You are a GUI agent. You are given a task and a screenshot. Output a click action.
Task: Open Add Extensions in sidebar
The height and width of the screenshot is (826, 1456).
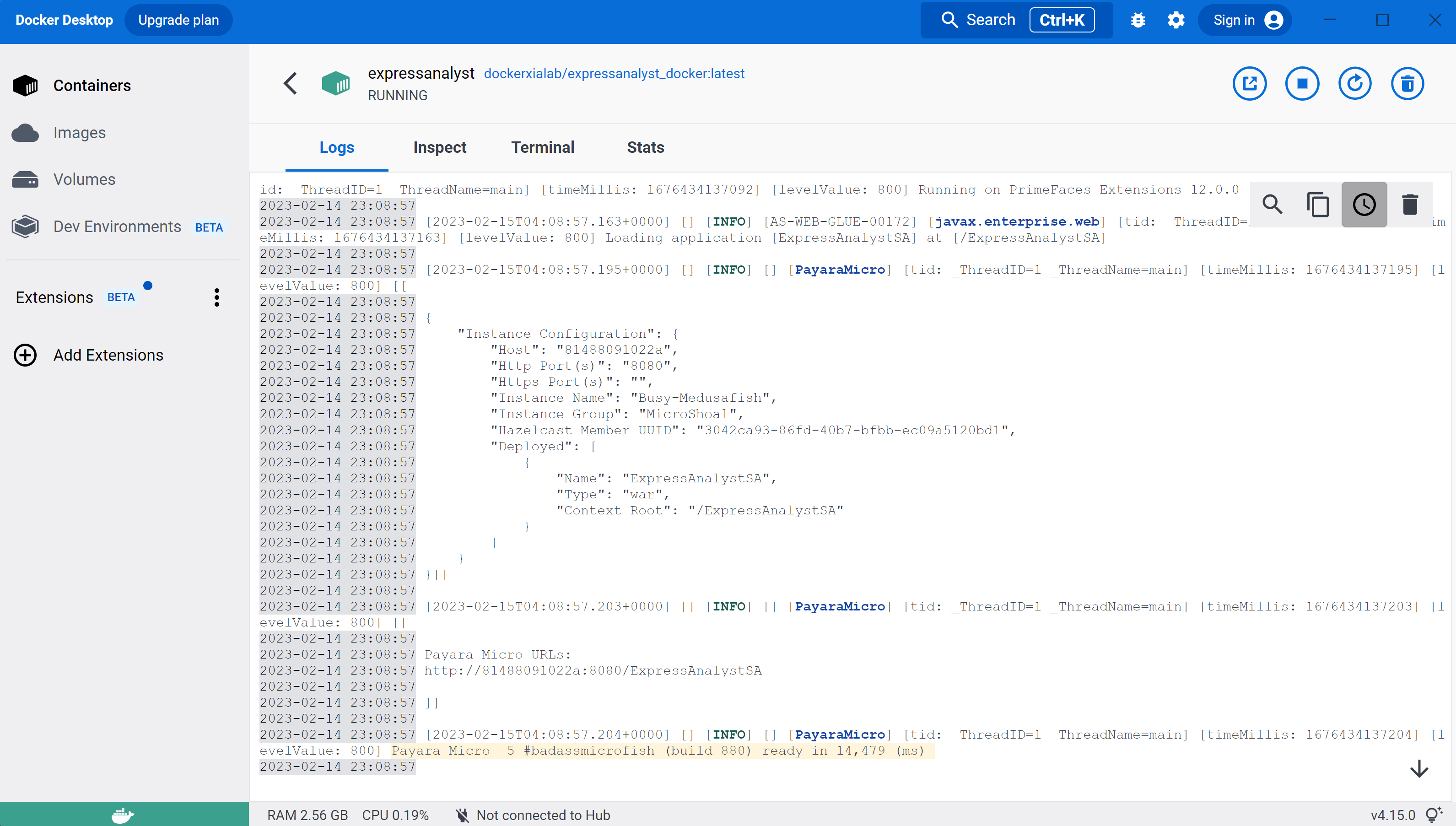click(x=108, y=355)
